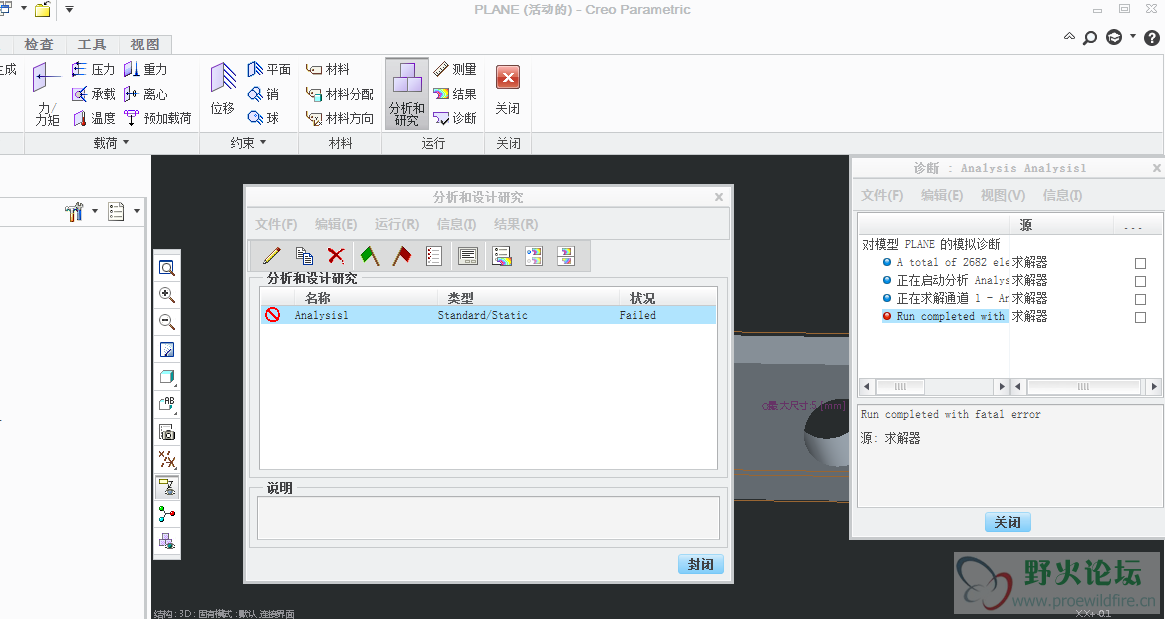The image size is (1165, 619).
Task: Minimize the ribbon with the caret icon
Action: click(1069, 36)
